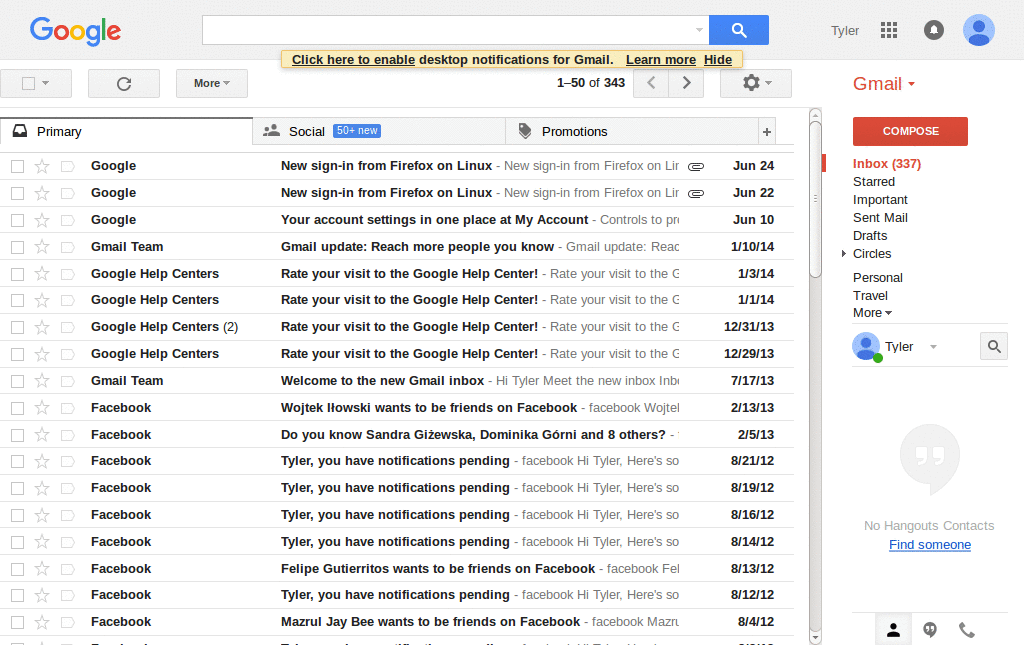Switch to the Promotions tab
Image resolution: width=1024 pixels, height=645 pixels.
click(x=632, y=131)
